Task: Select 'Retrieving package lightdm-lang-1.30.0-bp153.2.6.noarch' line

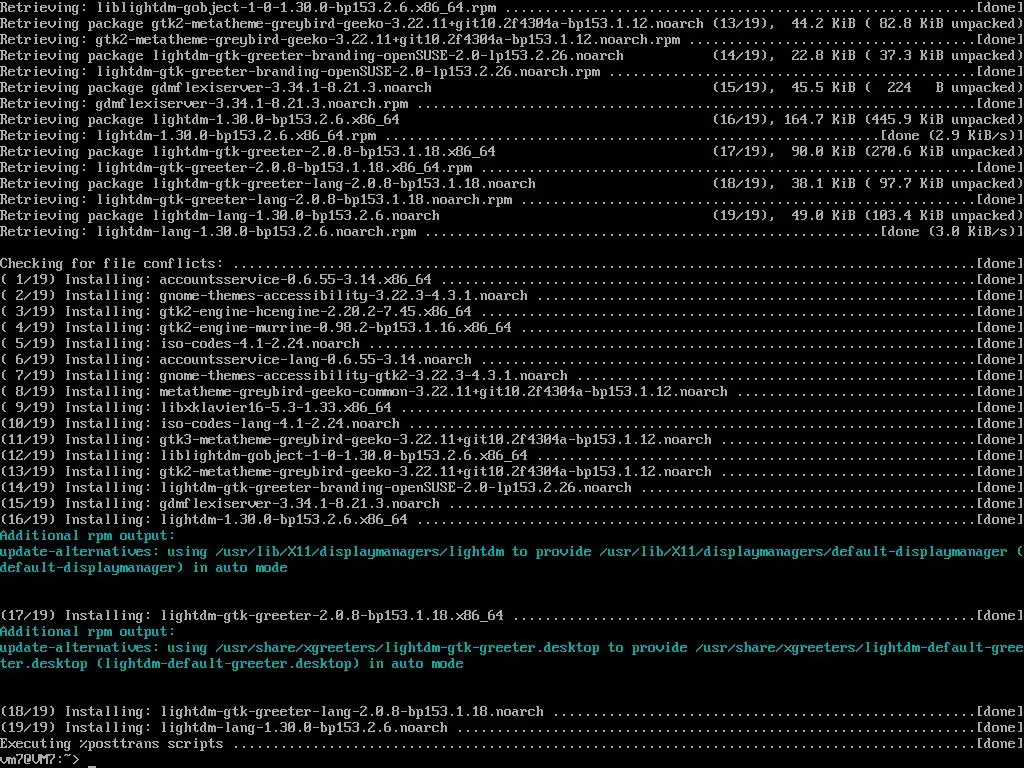Action: (x=512, y=216)
